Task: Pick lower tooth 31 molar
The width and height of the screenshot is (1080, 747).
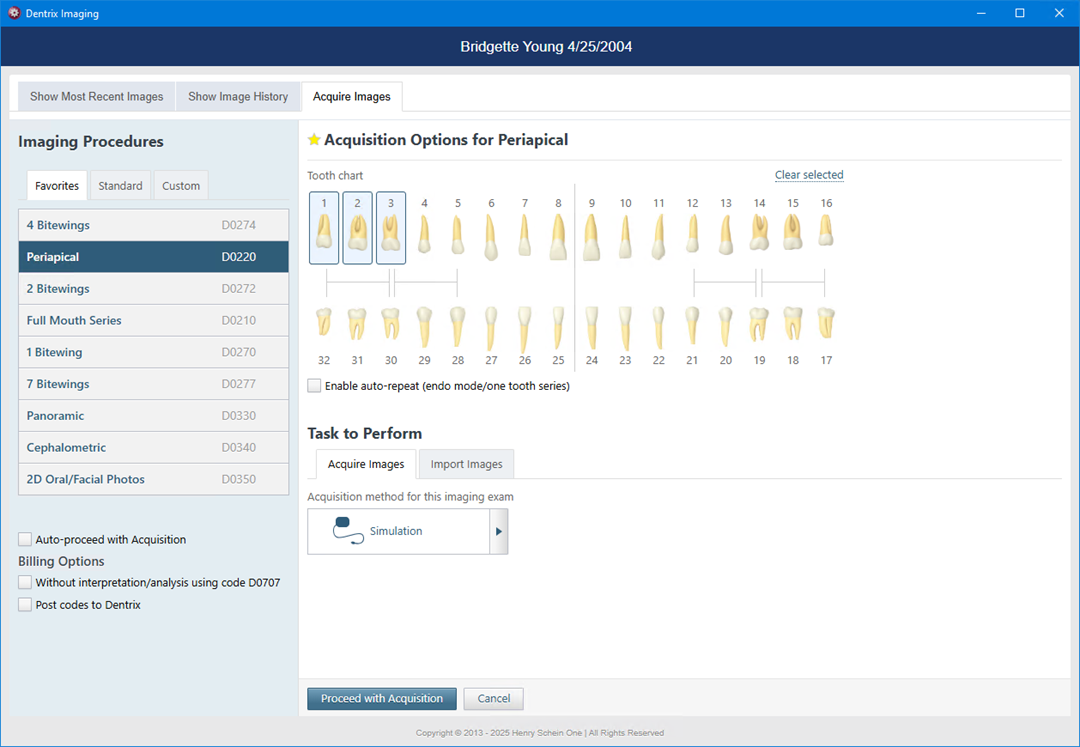Action: coord(357,323)
